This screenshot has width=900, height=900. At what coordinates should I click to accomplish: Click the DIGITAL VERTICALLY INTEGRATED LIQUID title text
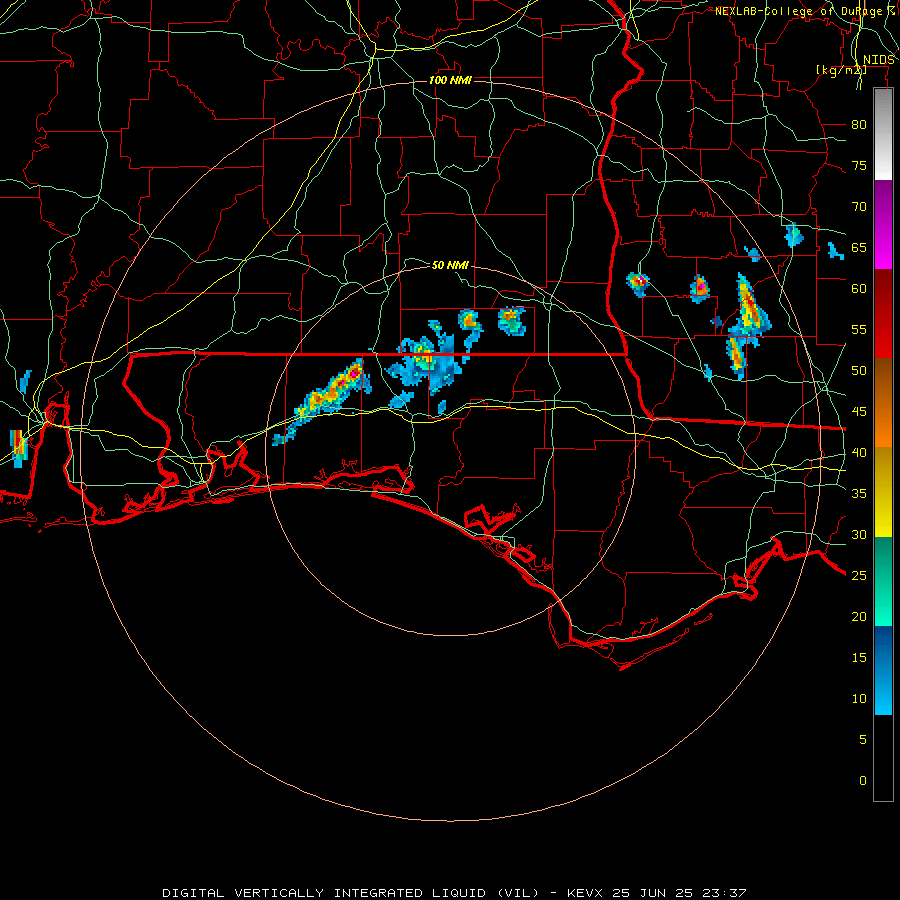[x=324, y=893]
